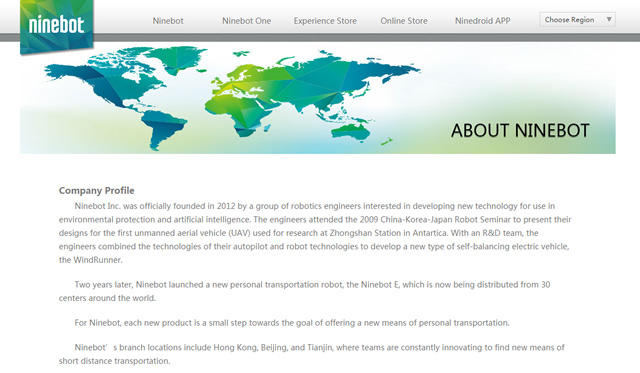Click the world map banner image
The height and width of the screenshot is (373, 640).
coord(318,98)
